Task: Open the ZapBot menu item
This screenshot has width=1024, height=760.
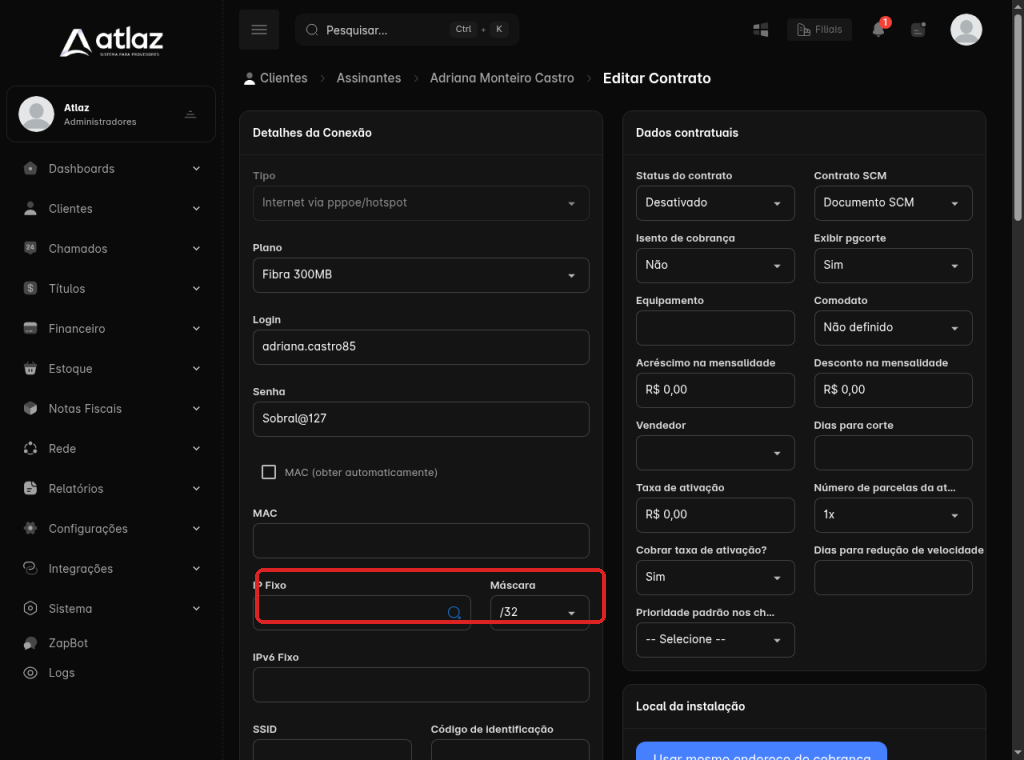Action: pyautogui.click(x=68, y=643)
